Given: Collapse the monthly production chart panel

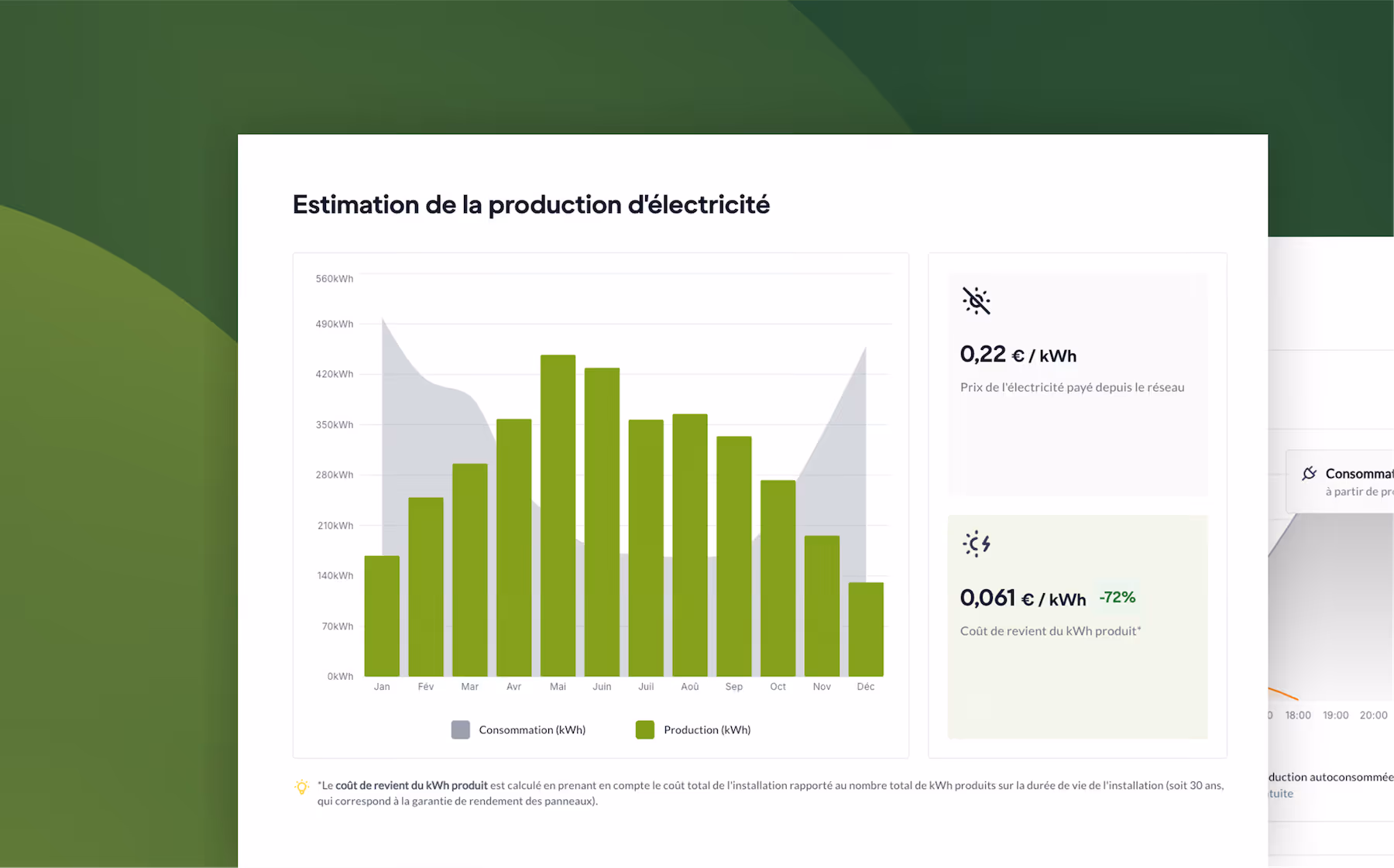Looking at the screenshot, I should click(600, 504).
